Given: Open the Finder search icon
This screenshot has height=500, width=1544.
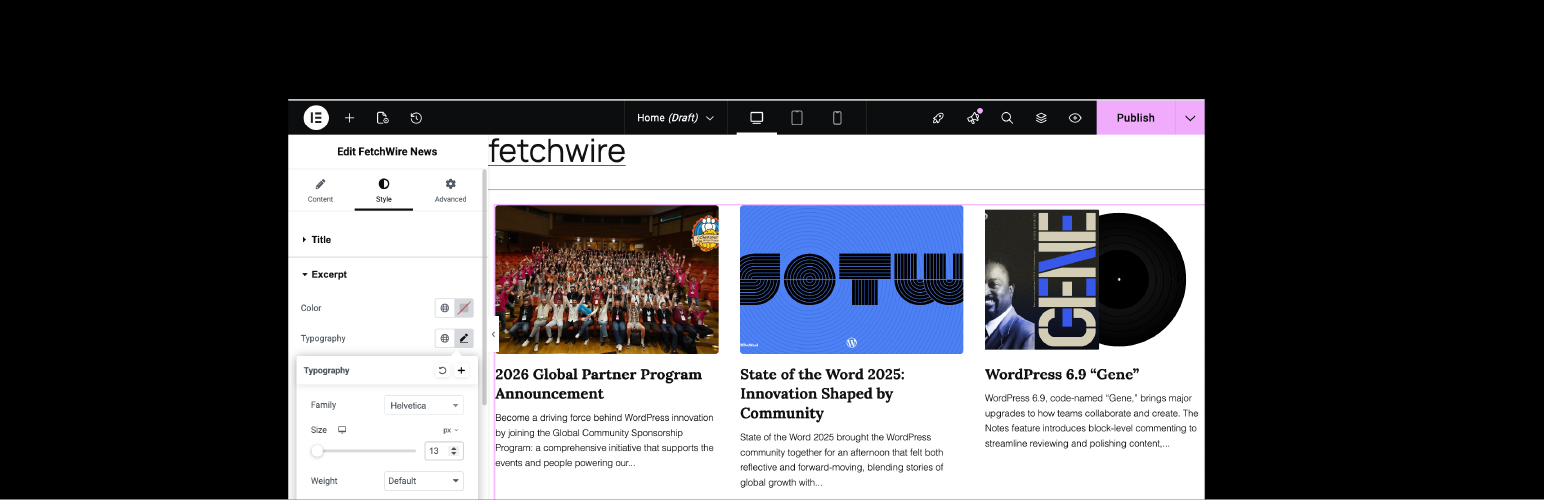Looking at the screenshot, I should (x=1007, y=118).
